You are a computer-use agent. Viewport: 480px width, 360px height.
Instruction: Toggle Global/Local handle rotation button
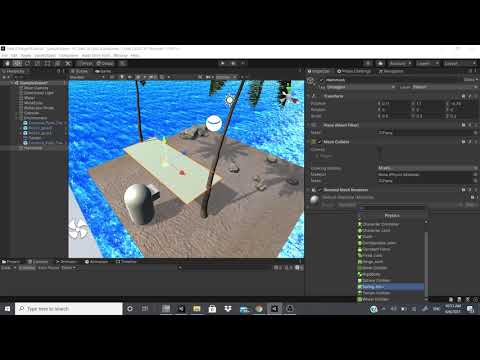click(105, 63)
